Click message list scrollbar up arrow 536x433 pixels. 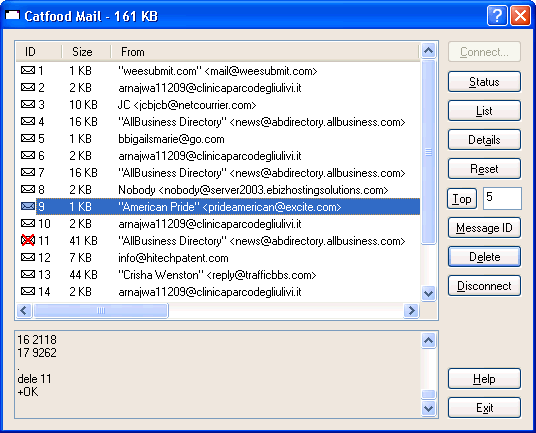point(428,51)
